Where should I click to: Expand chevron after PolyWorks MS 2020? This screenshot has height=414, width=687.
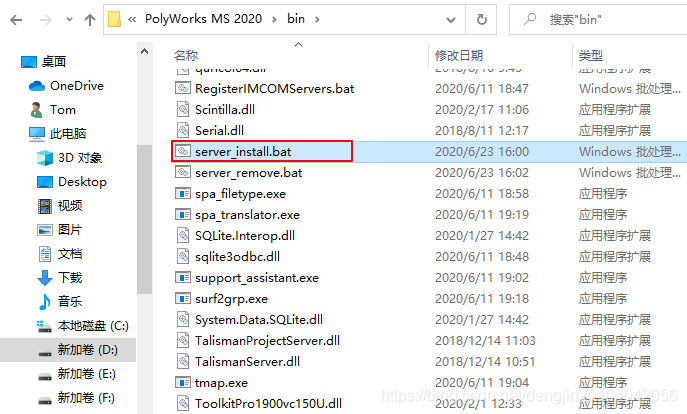274,19
